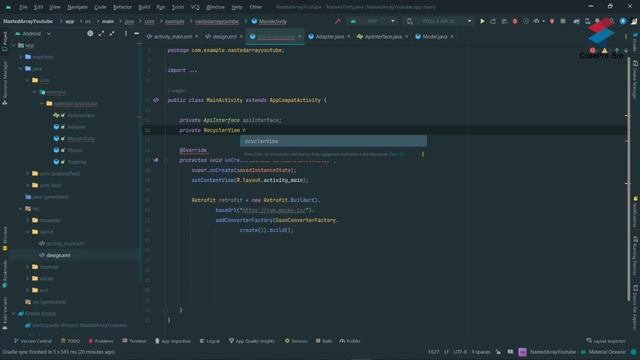The height and width of the screenshot is (360, 640).
Task: Click the override gutter icon beside onCreate
Action: (x=156, y=160)
